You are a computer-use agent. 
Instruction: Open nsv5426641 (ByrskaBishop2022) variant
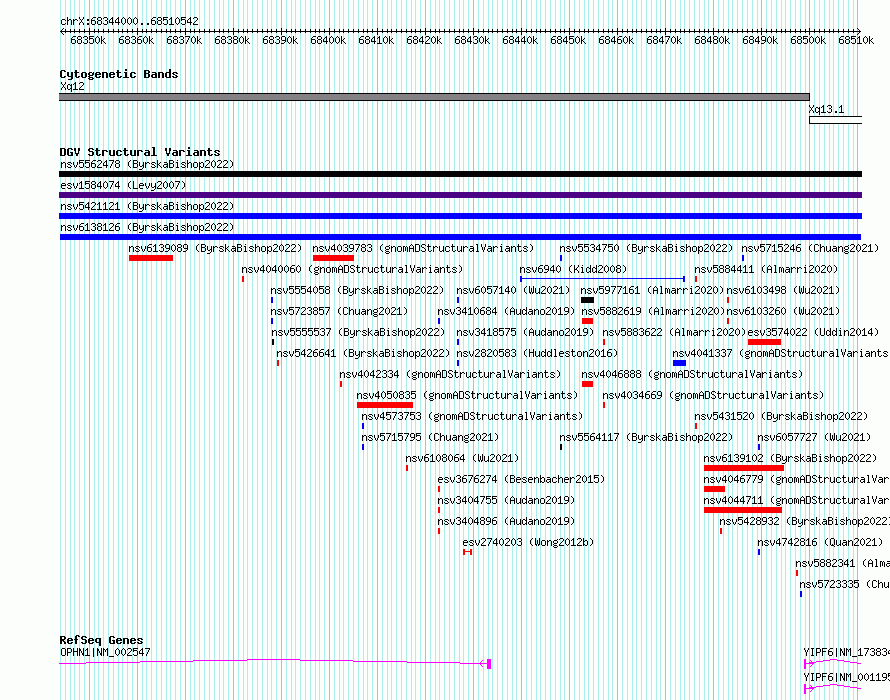click(x=363, y=354)
